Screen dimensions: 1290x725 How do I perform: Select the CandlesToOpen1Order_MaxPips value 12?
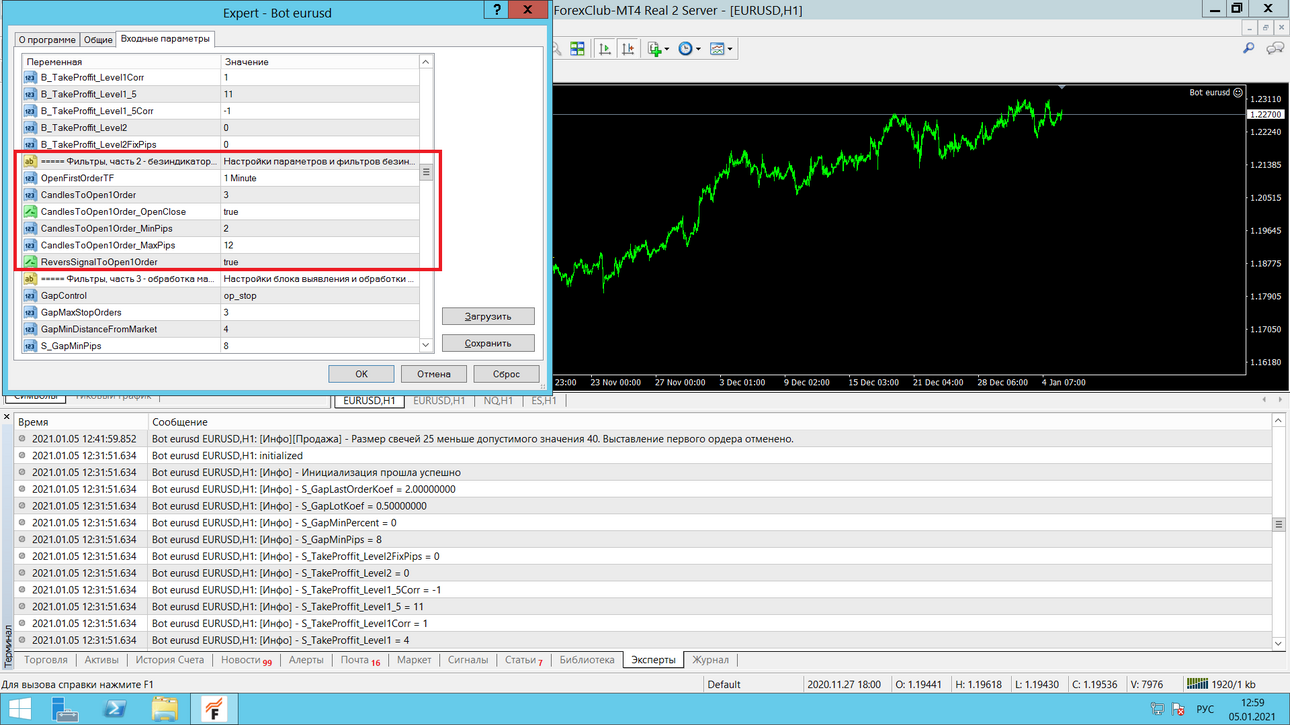[320, 245]
